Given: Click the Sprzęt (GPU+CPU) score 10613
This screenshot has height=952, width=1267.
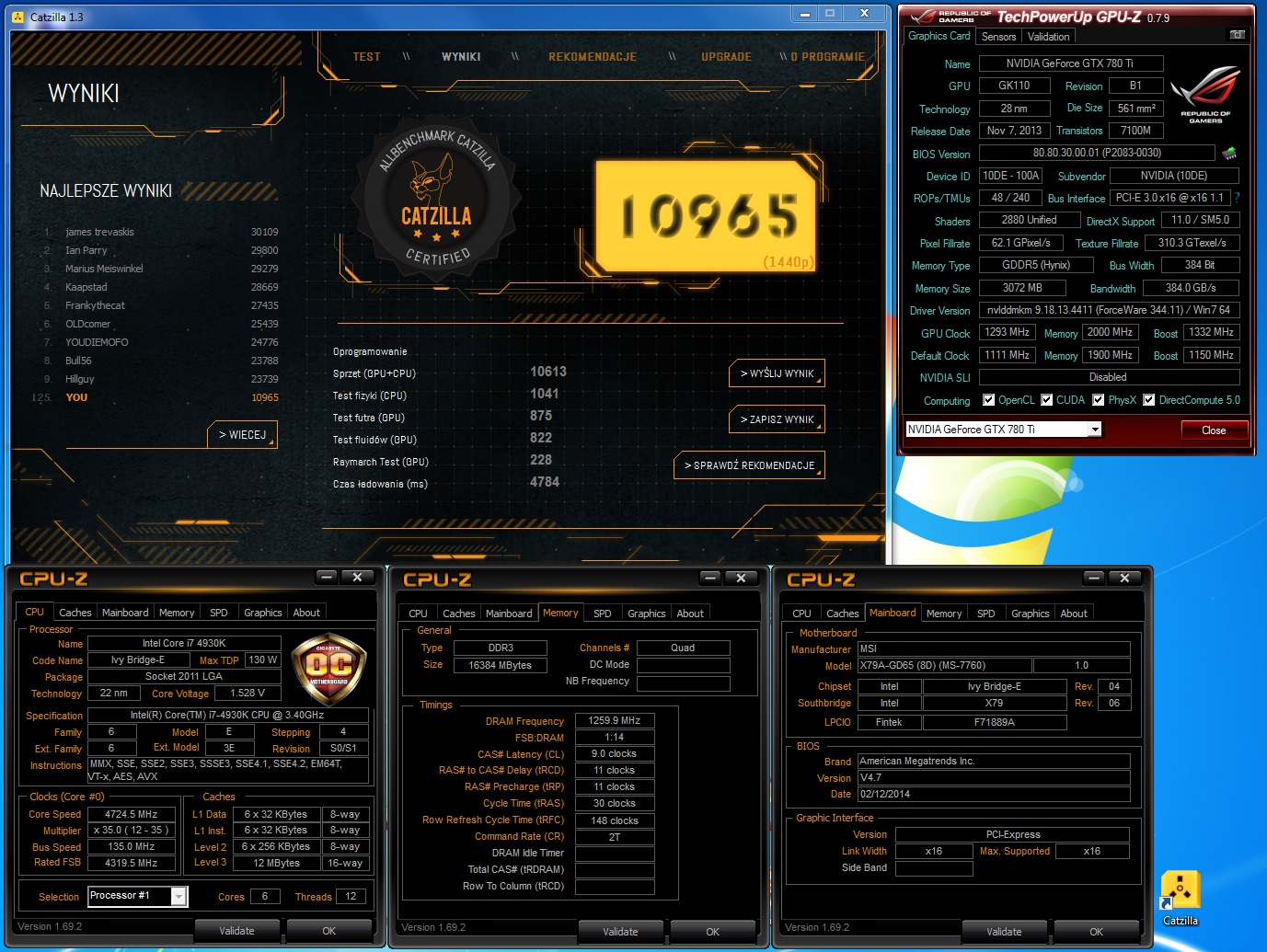Looking at the screenshot, I should pos(548,372).
